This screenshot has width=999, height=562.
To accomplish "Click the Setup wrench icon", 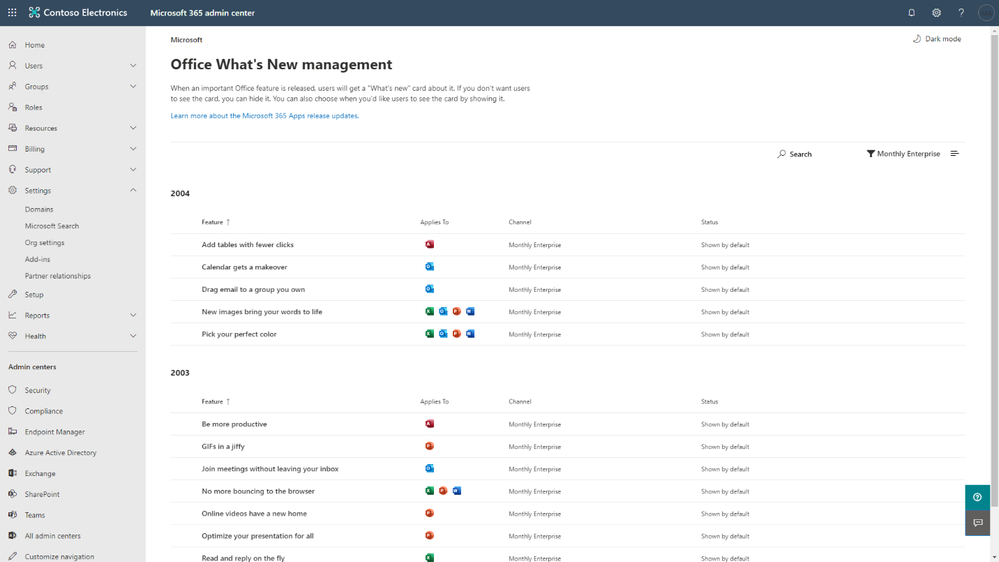I will (13, 294).
